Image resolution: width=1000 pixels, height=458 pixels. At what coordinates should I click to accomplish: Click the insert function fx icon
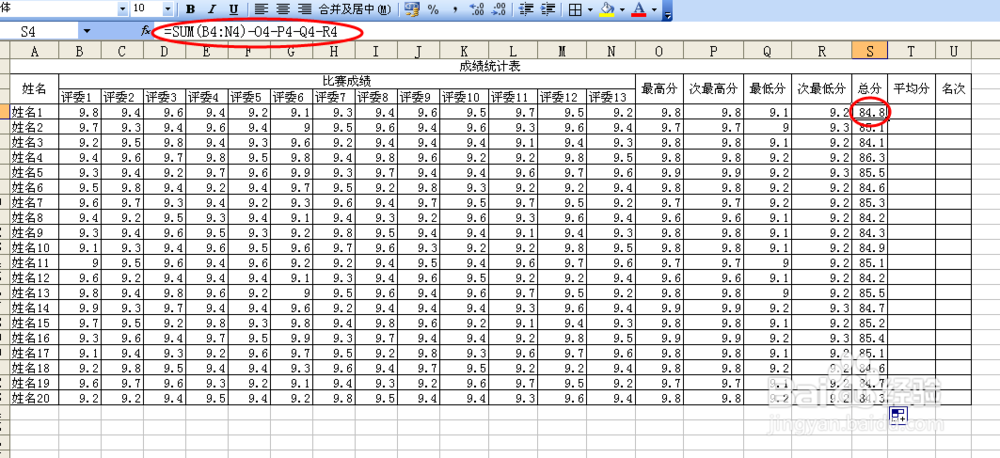click(x=145, y=31)
